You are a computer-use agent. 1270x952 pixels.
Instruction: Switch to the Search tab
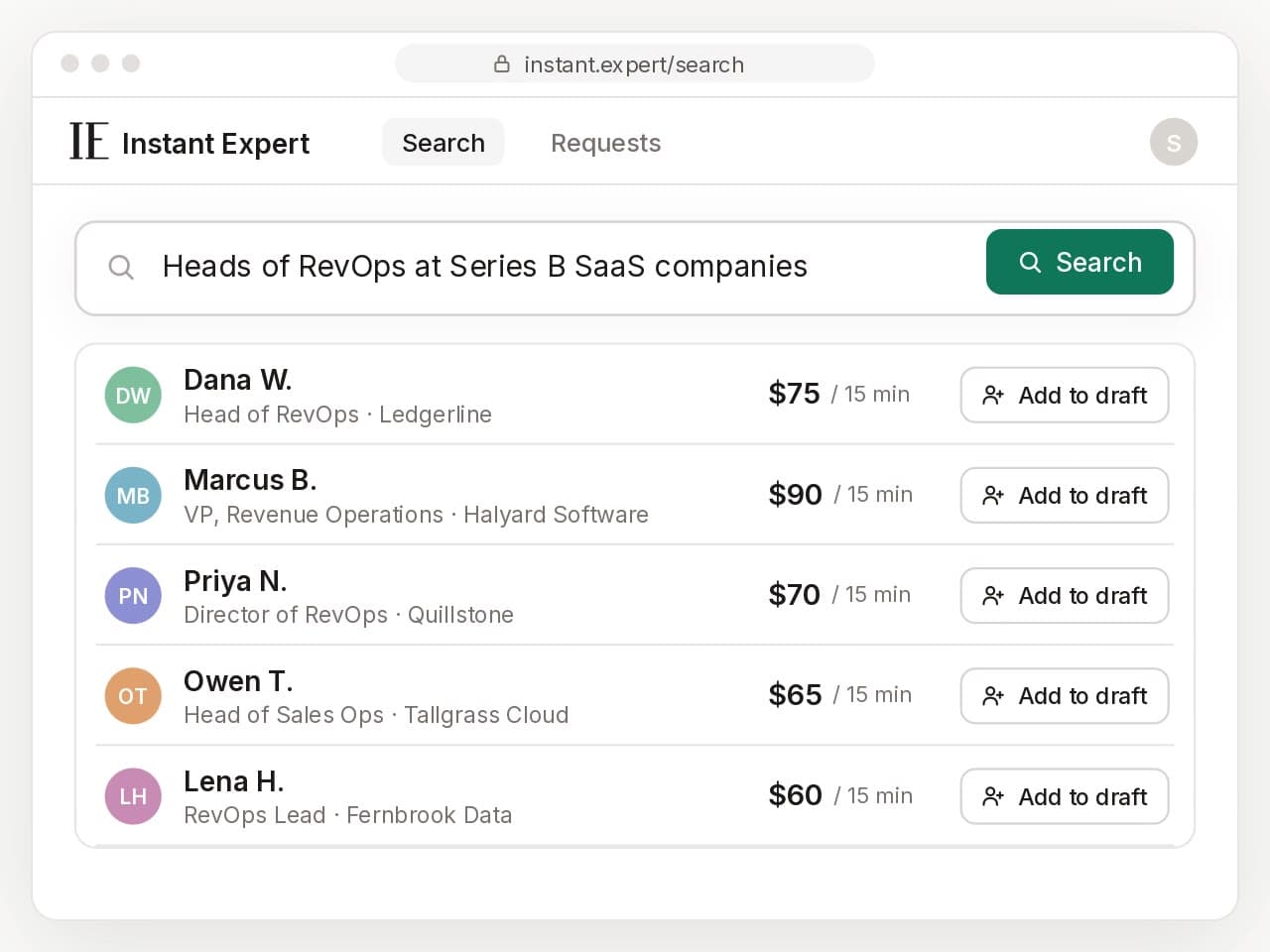(444, 143)
